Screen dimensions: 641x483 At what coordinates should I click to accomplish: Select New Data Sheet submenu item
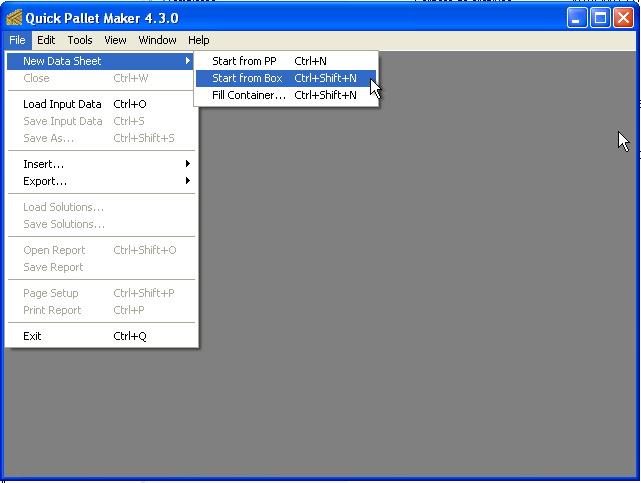100,61
